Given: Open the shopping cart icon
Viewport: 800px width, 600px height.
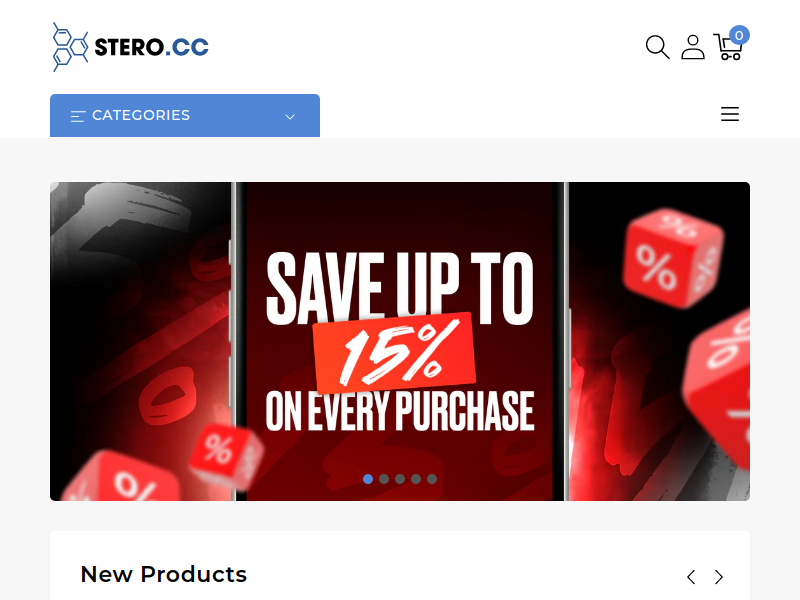Looking at the screenshot, I should point(728,47).
